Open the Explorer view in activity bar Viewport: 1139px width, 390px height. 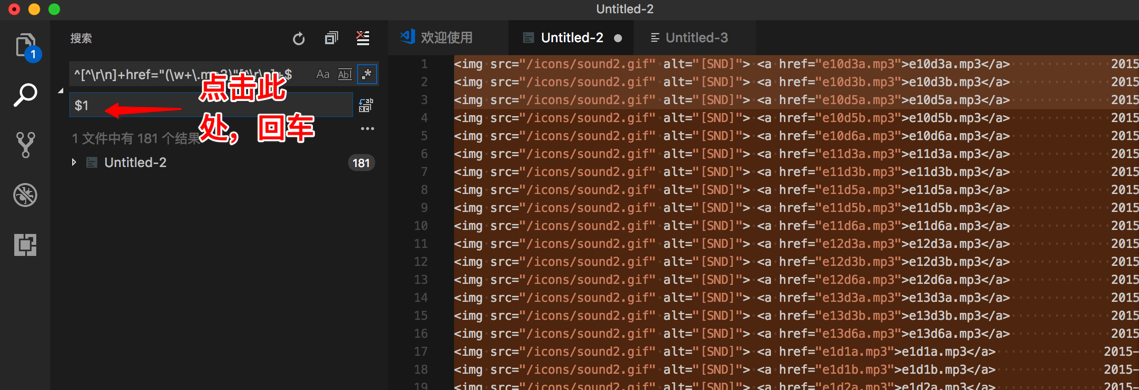pyautogui.click(x=25, y=45)
